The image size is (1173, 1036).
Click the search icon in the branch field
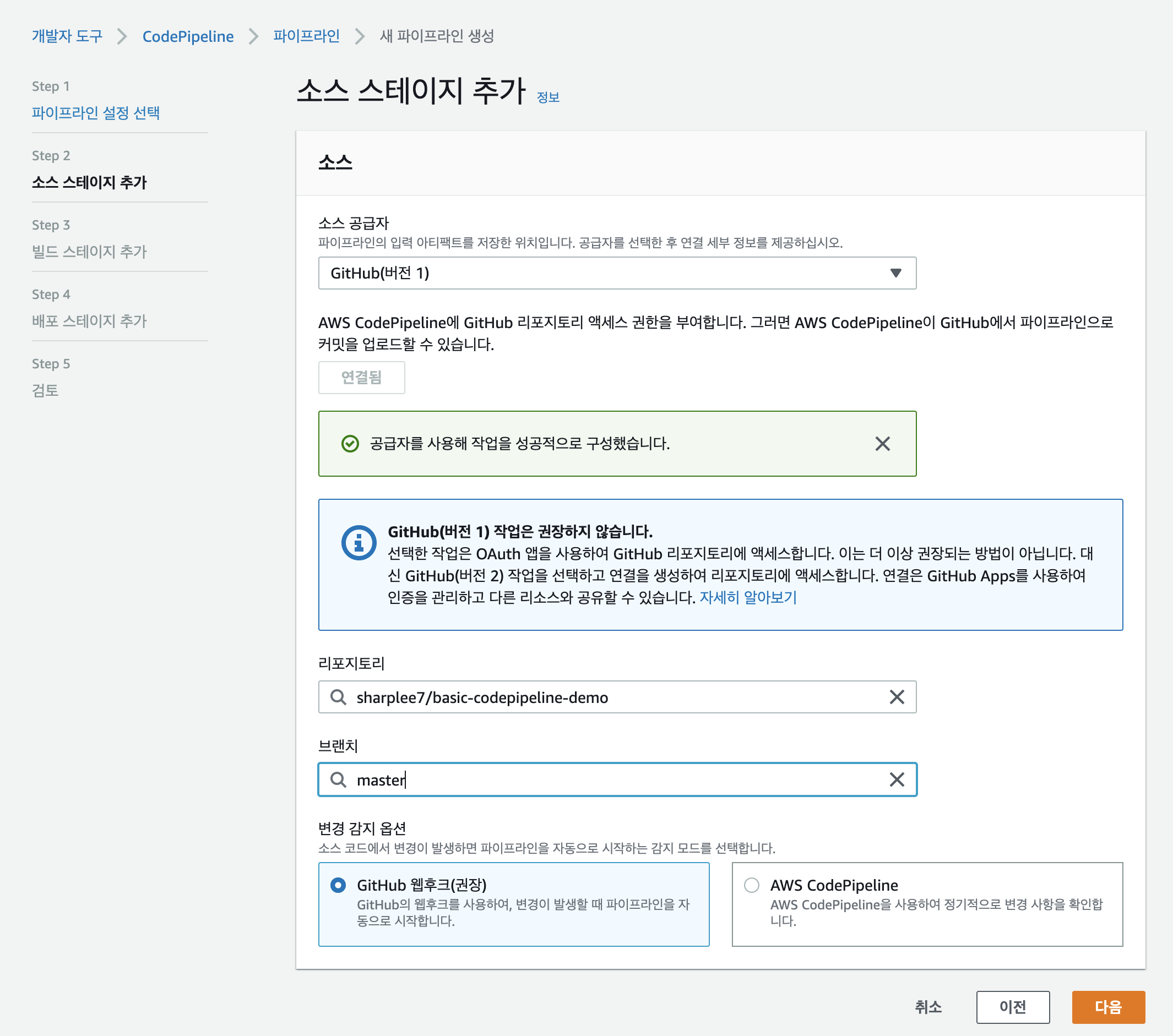pos(338,779)
